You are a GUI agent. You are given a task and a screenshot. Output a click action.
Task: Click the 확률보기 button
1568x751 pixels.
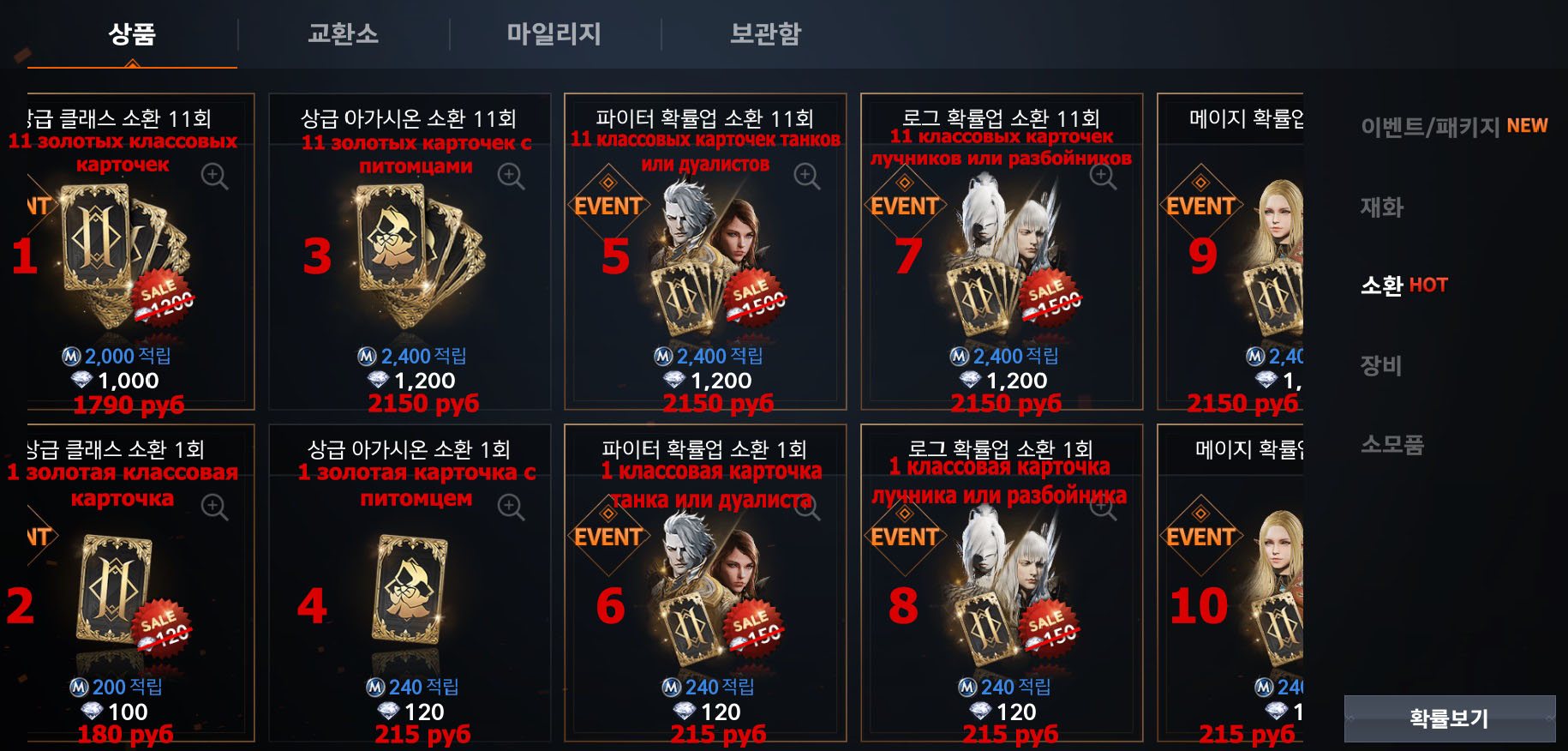1450,718
